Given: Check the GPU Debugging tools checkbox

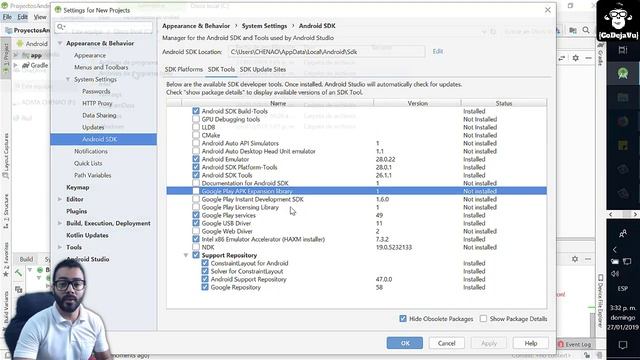Looking at the screenshot, I should point(196,119).
